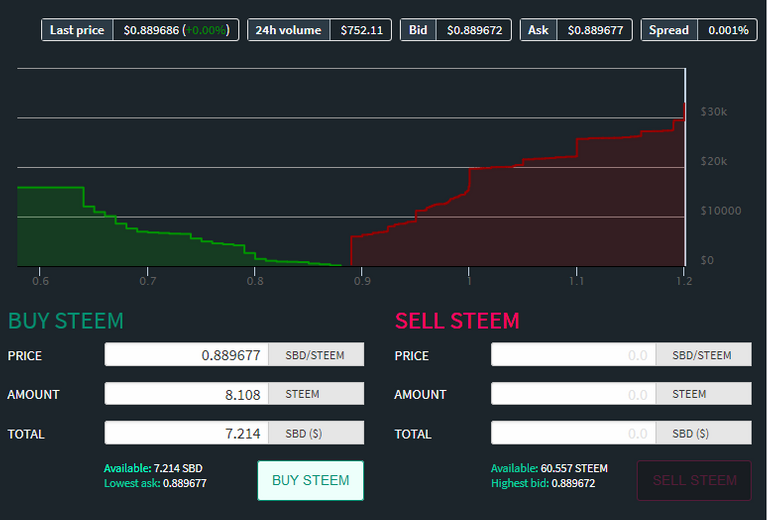Edit the buy TOTAL field showing 7.214
The height and width of the screenshot is (520, 768).
point(187,433)
